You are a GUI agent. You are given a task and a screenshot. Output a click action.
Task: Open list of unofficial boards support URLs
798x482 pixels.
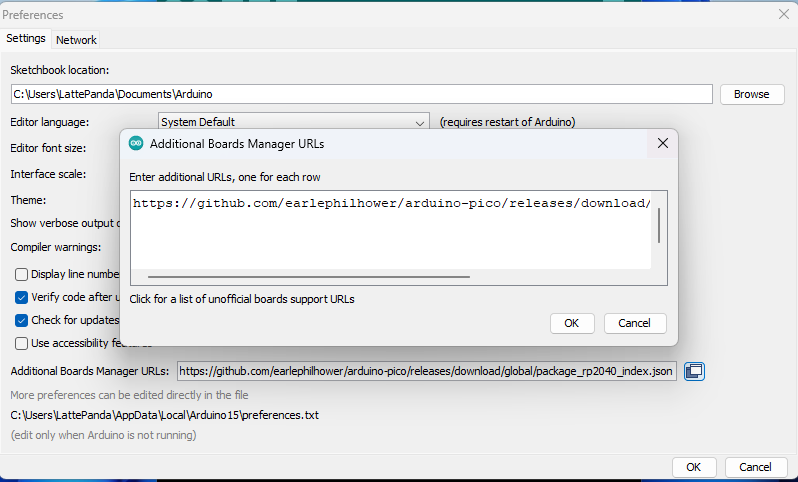point(241,298)
